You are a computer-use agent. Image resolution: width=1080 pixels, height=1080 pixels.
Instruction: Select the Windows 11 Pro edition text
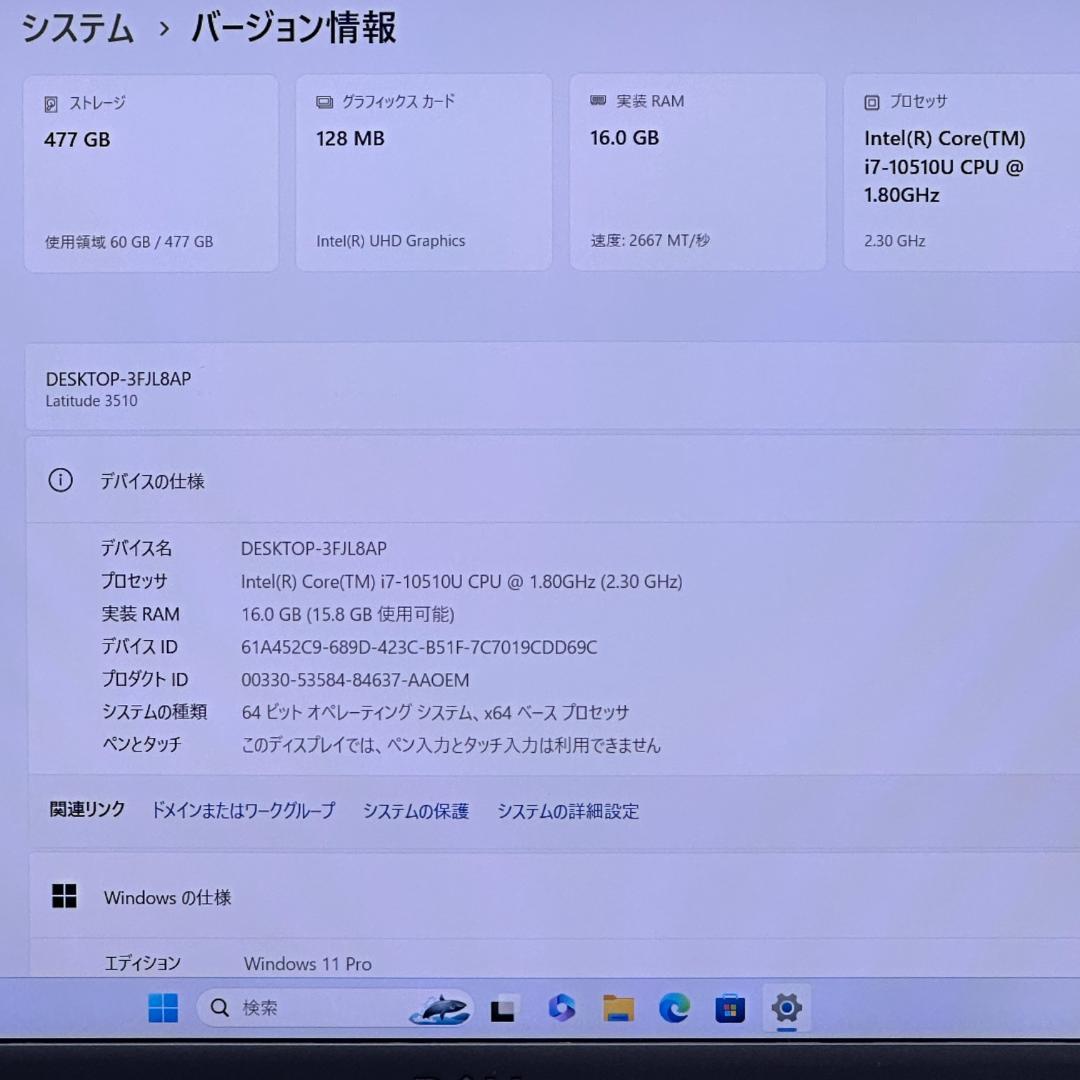[307, 964]
